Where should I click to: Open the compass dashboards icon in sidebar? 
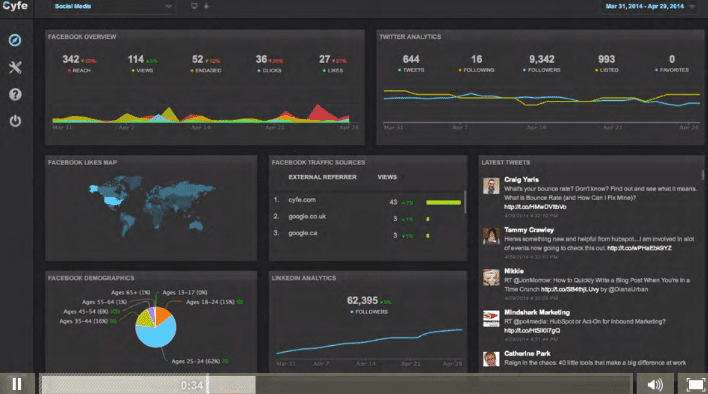click(x=15, y=40)
